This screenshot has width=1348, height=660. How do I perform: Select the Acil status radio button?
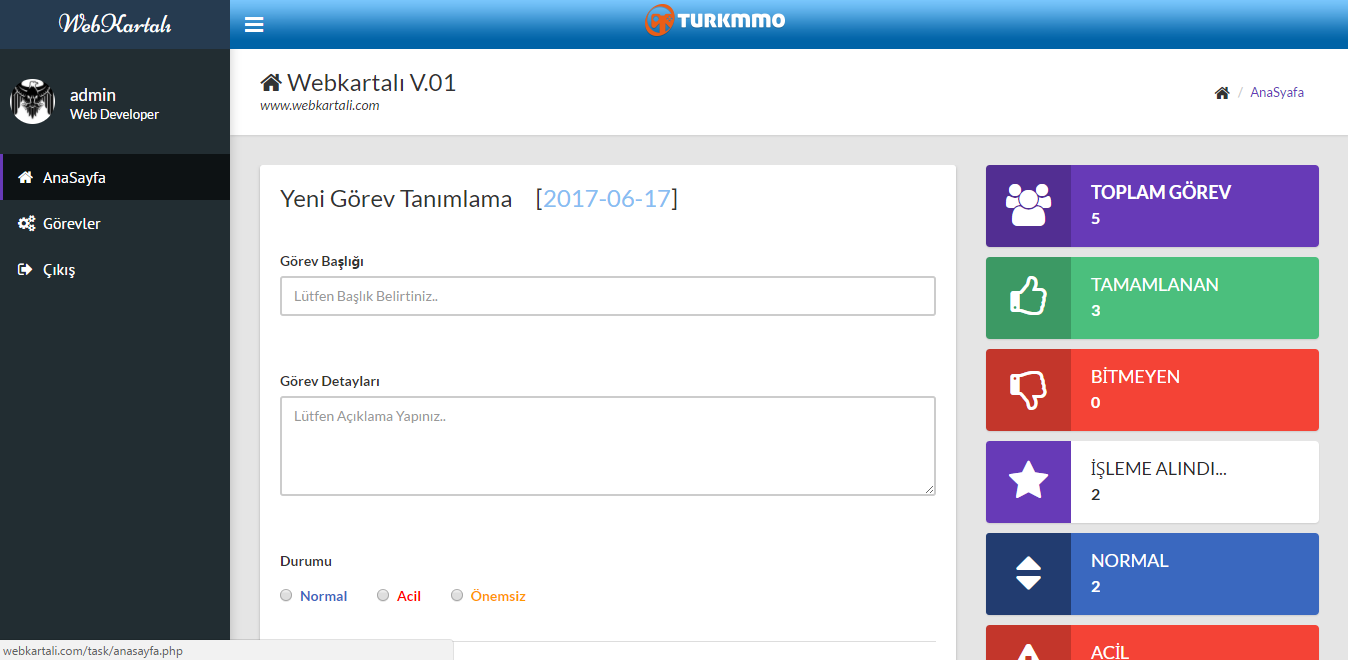coord(383,595)
